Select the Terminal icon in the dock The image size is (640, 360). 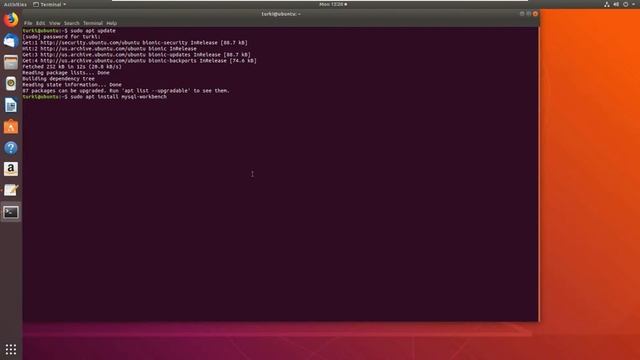tap(11, 212)
